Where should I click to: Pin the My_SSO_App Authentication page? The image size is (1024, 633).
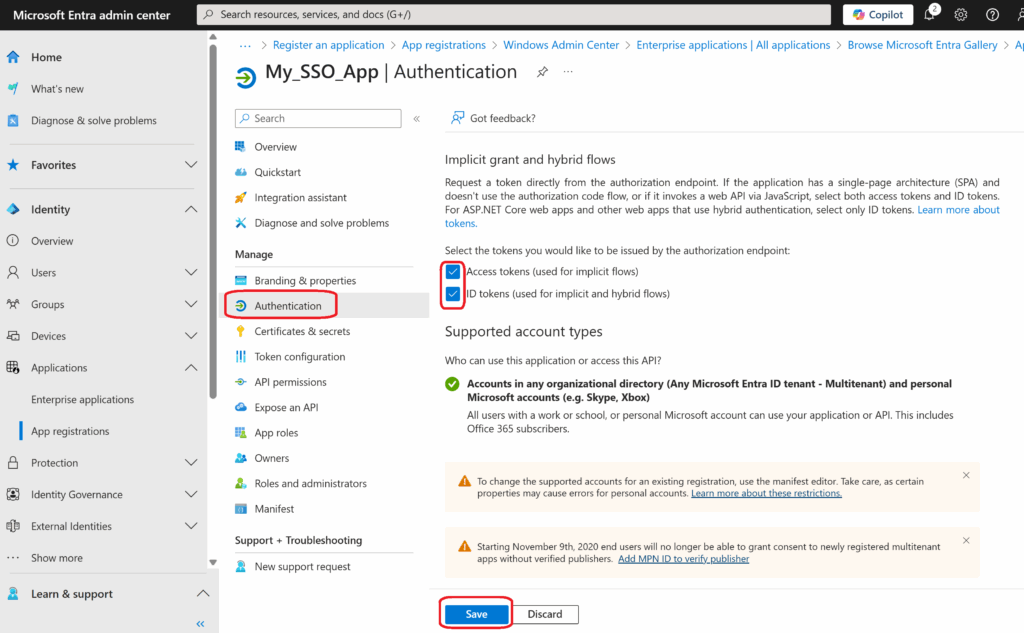(x=542, y=72)
